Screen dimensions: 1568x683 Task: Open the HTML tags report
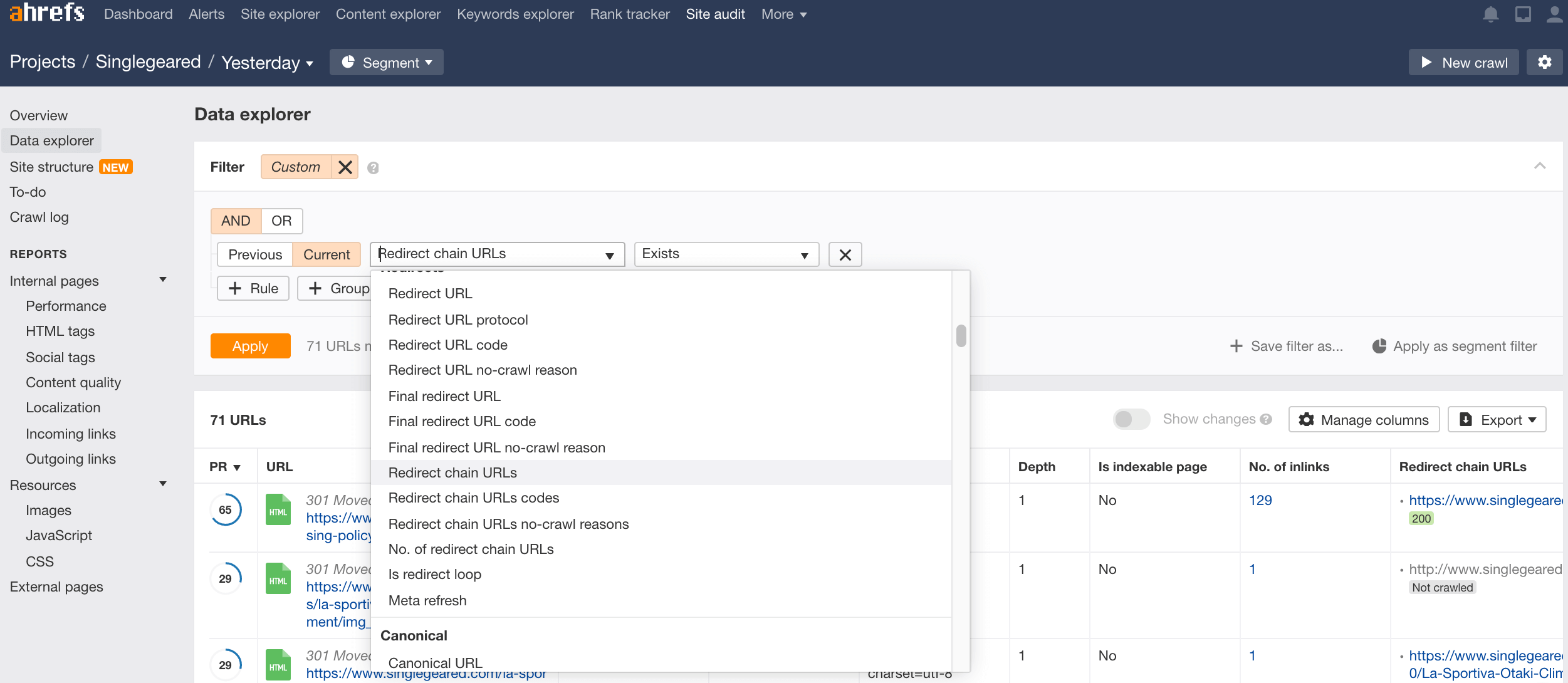[x=60, y=331]
